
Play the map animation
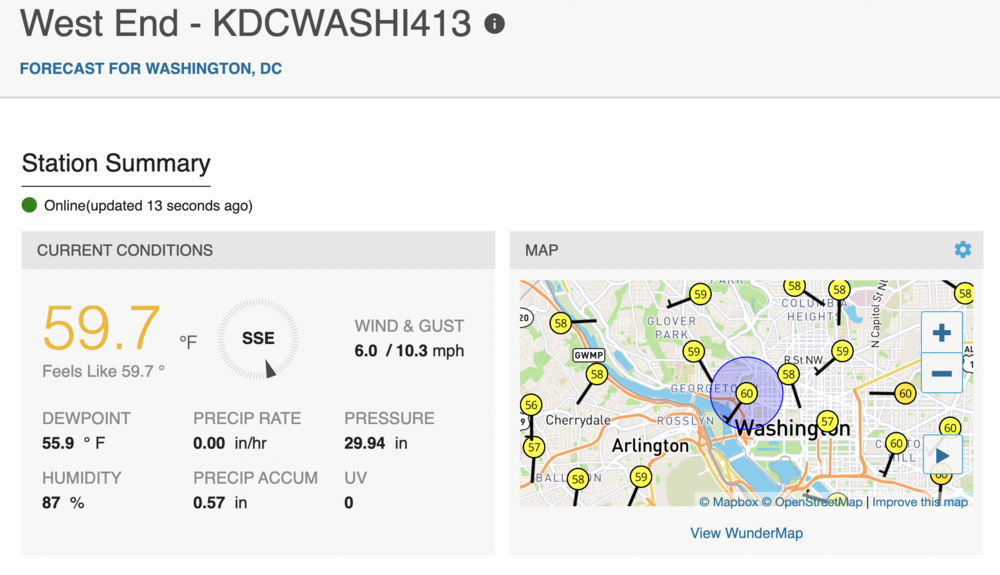(942, 456)
